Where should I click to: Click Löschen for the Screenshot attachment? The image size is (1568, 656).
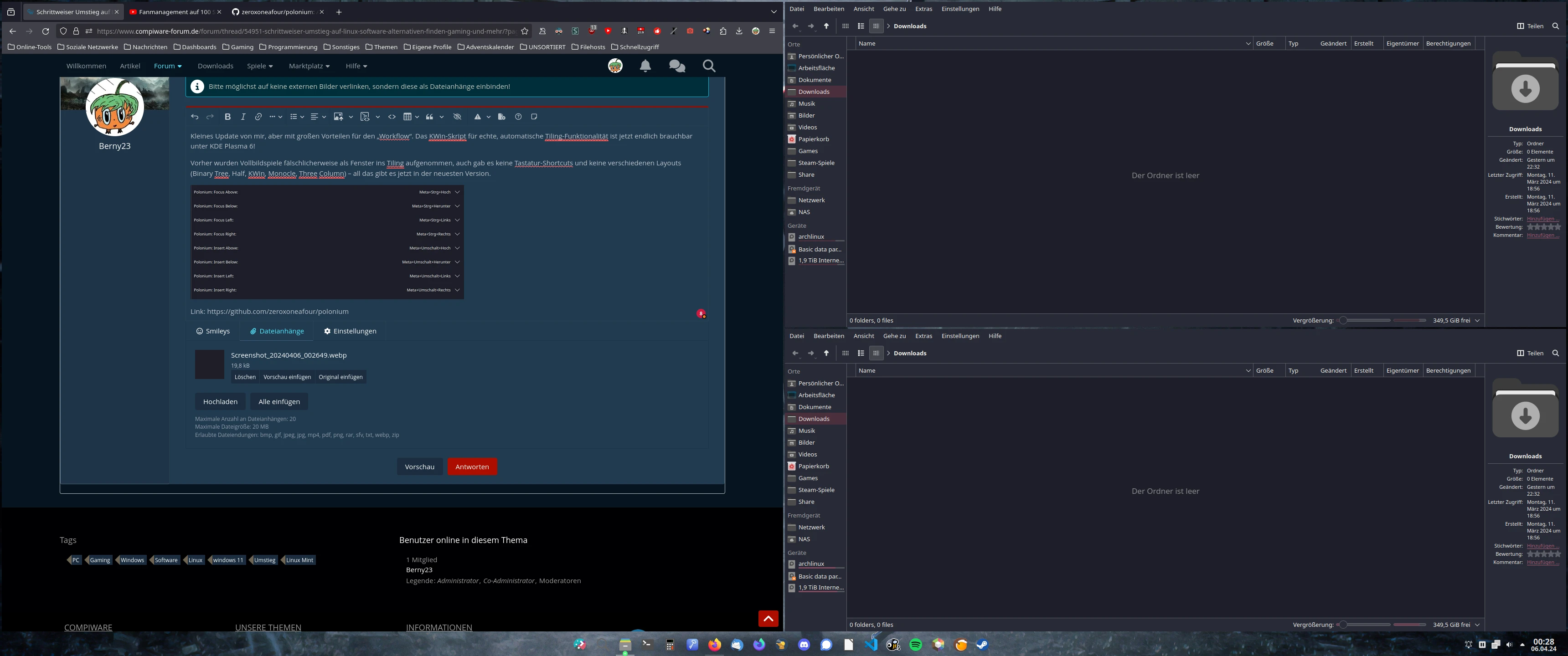[245, 377]
